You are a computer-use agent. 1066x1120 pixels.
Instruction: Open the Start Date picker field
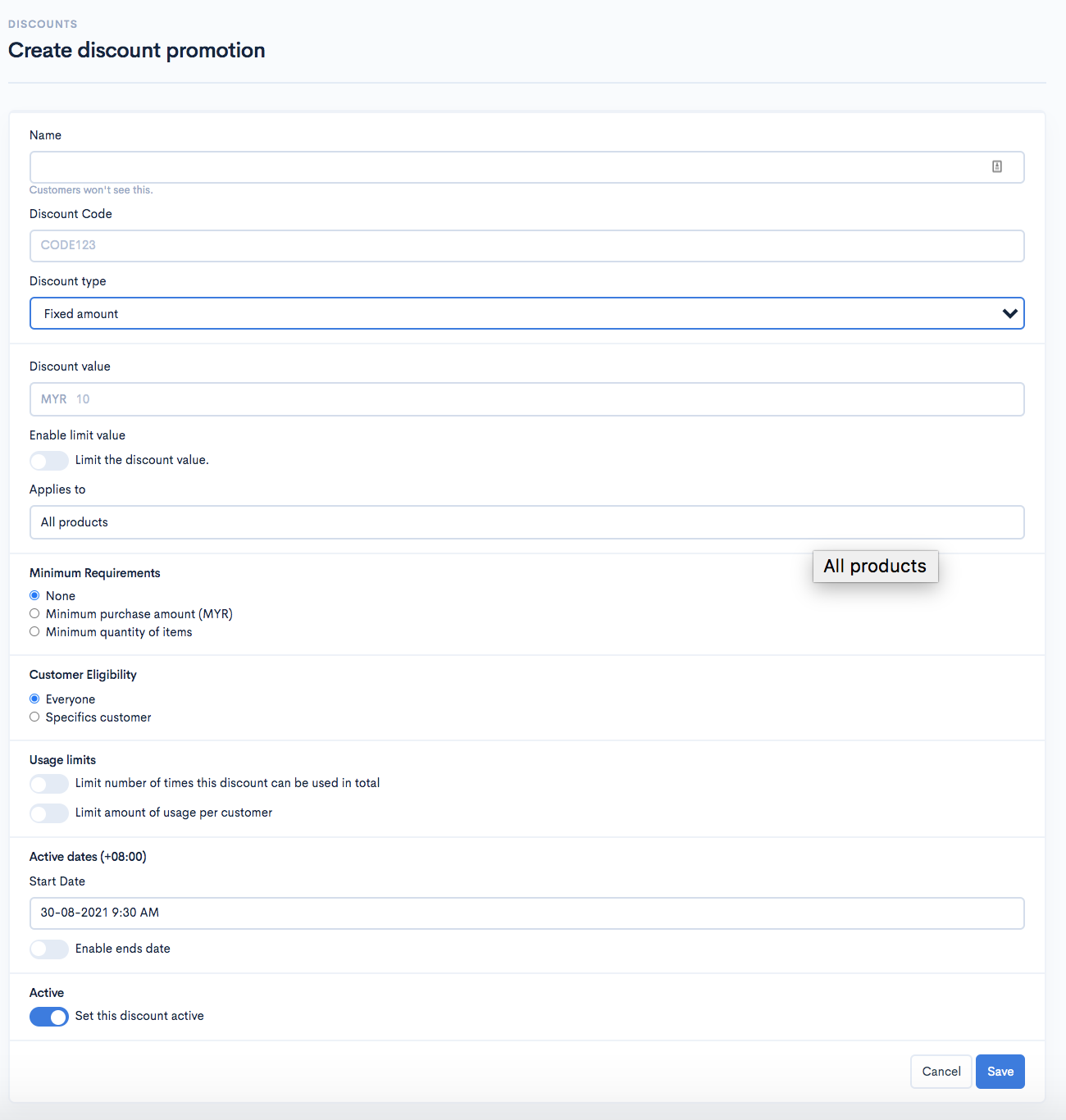coord(526,913)
